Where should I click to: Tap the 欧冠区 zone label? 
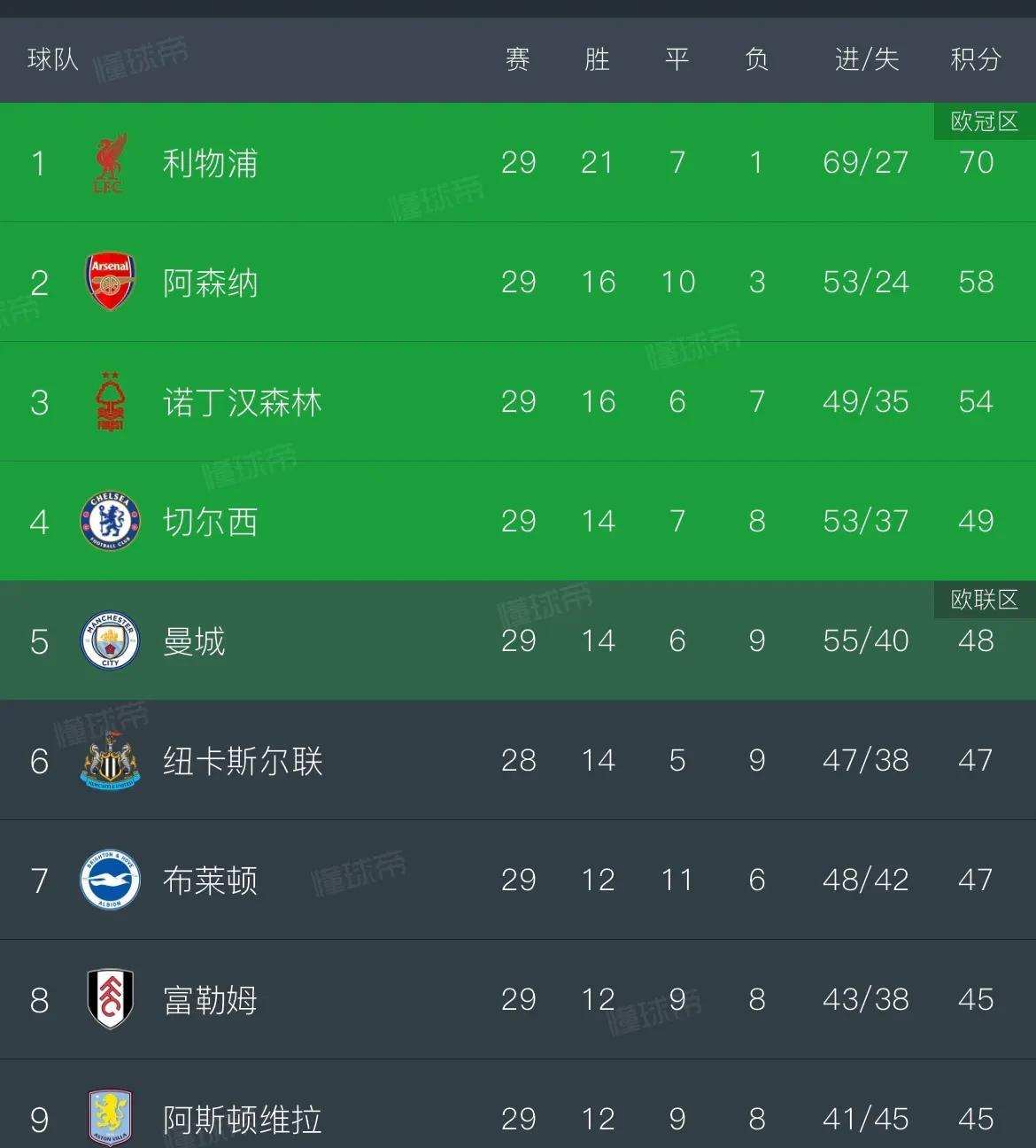tap(985, 121)
